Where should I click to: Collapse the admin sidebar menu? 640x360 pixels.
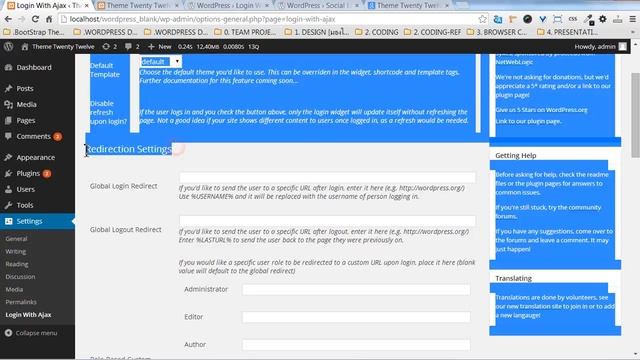[31, 333]
